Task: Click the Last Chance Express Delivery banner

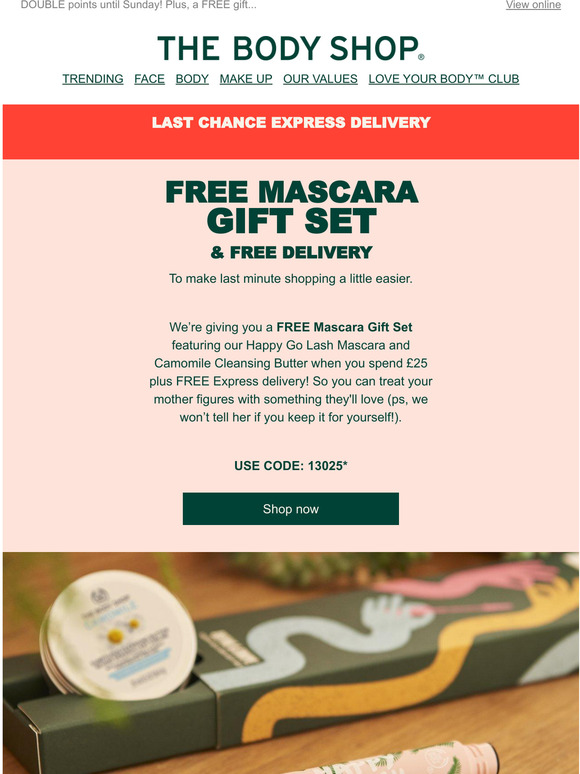Action: 291,131
